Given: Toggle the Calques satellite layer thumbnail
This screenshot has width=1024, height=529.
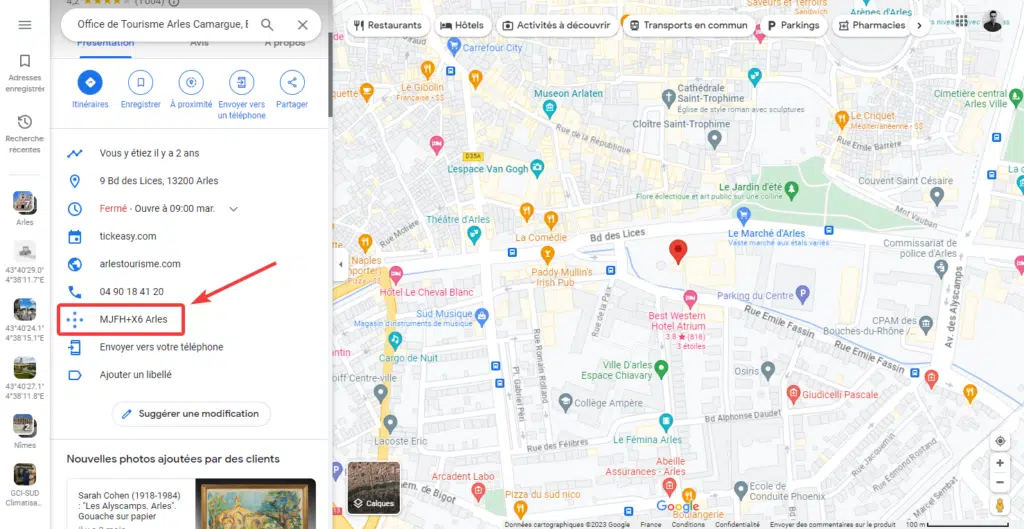Looking at the screenshot, I should [x=374, y=488].
